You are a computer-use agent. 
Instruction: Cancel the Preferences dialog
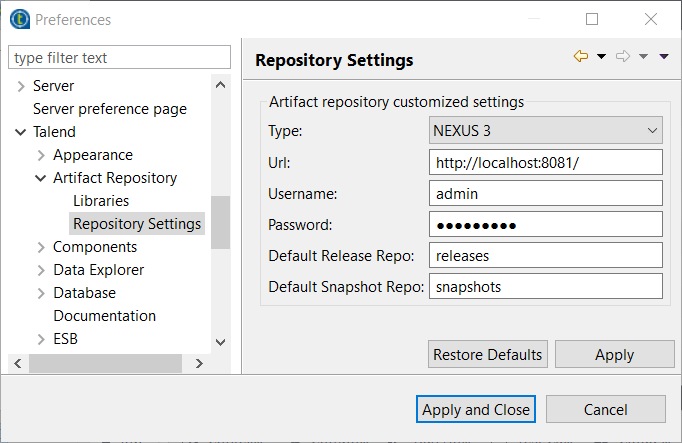click(605, 410)
